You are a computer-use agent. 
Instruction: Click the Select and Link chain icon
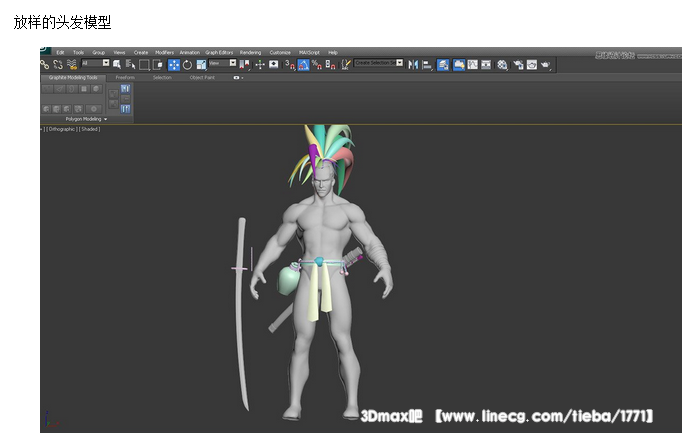point(45,64)
